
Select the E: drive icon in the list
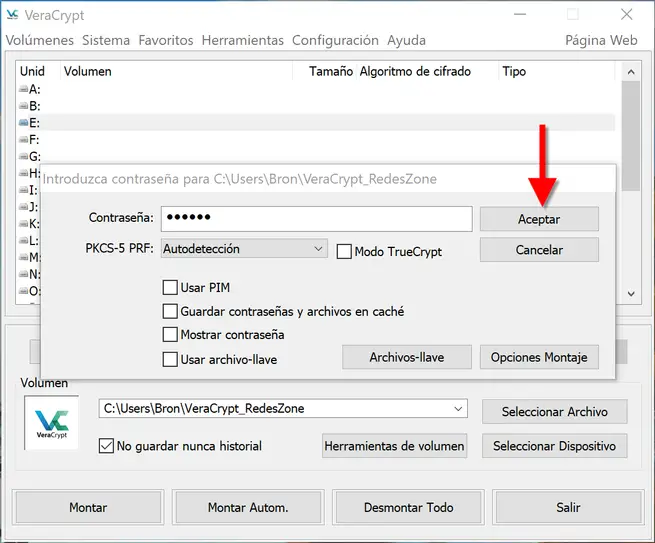point(24,122)
